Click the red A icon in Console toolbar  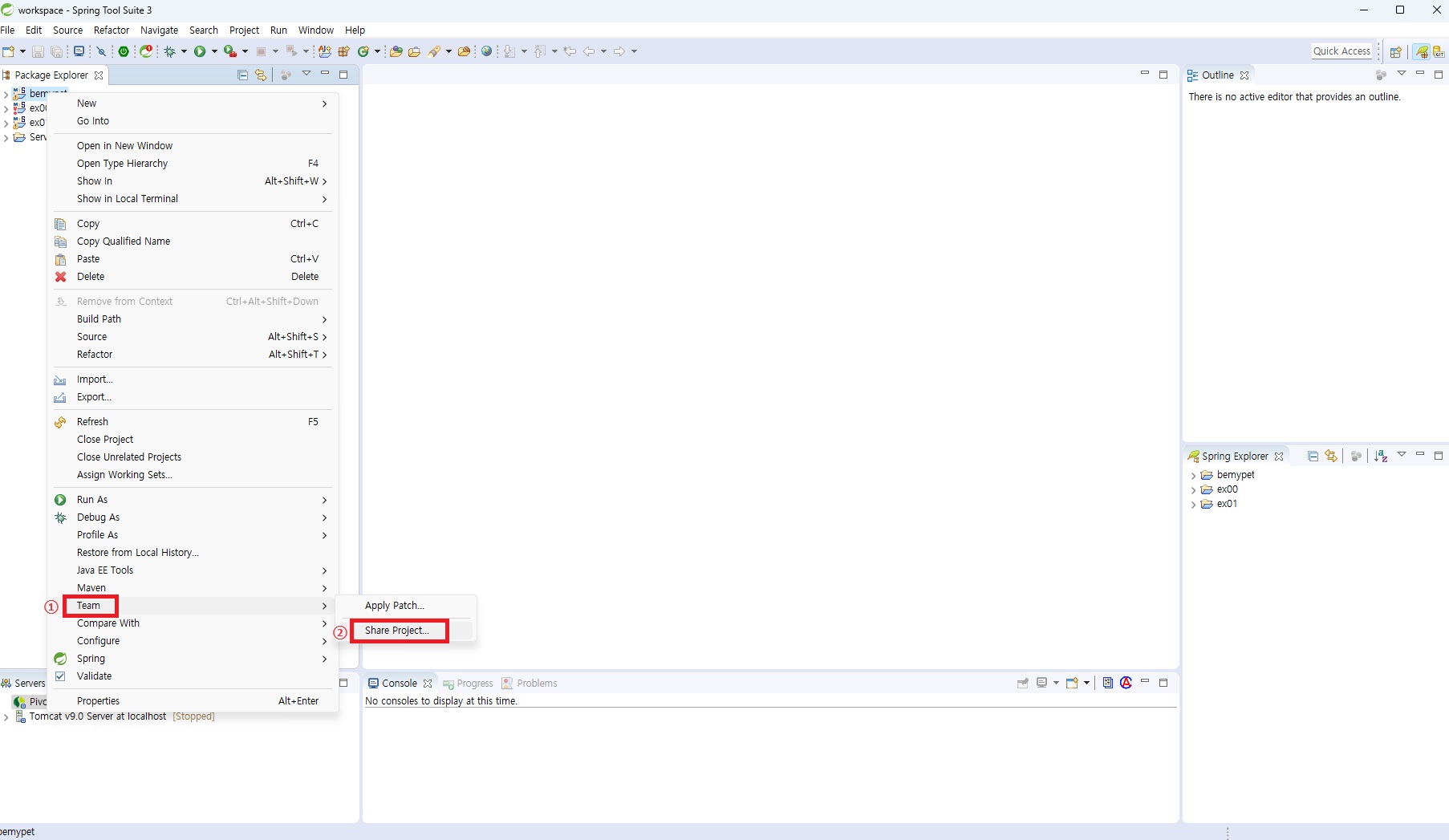pos(1126,683)
